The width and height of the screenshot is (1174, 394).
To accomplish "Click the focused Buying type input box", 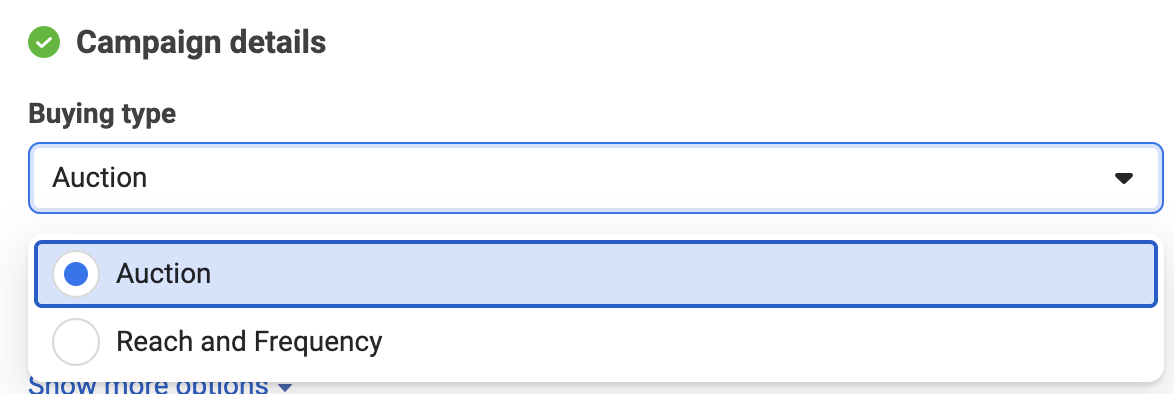I will [596, 178].
